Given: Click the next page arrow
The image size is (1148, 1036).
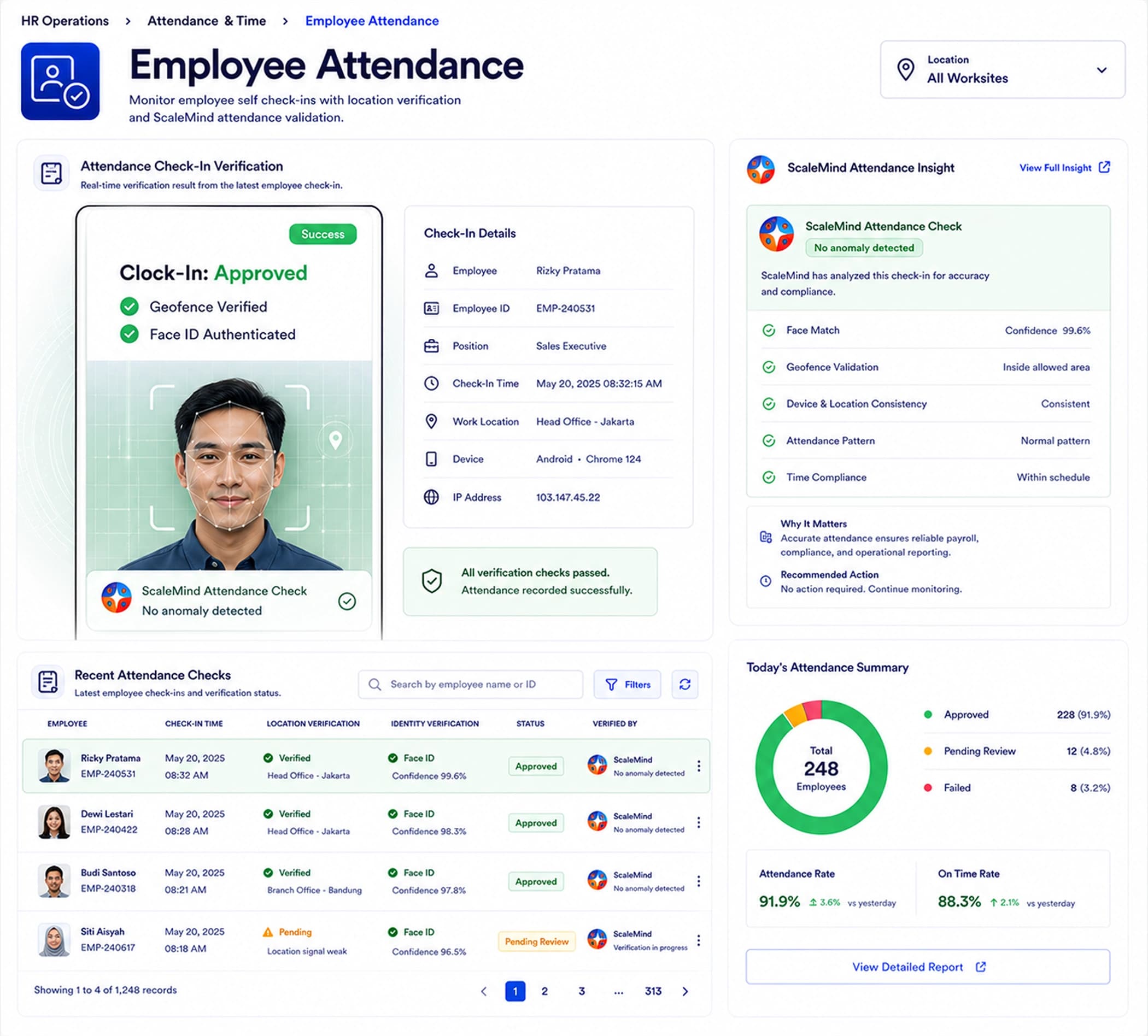Looking at the screenshot, I should 685,991.
